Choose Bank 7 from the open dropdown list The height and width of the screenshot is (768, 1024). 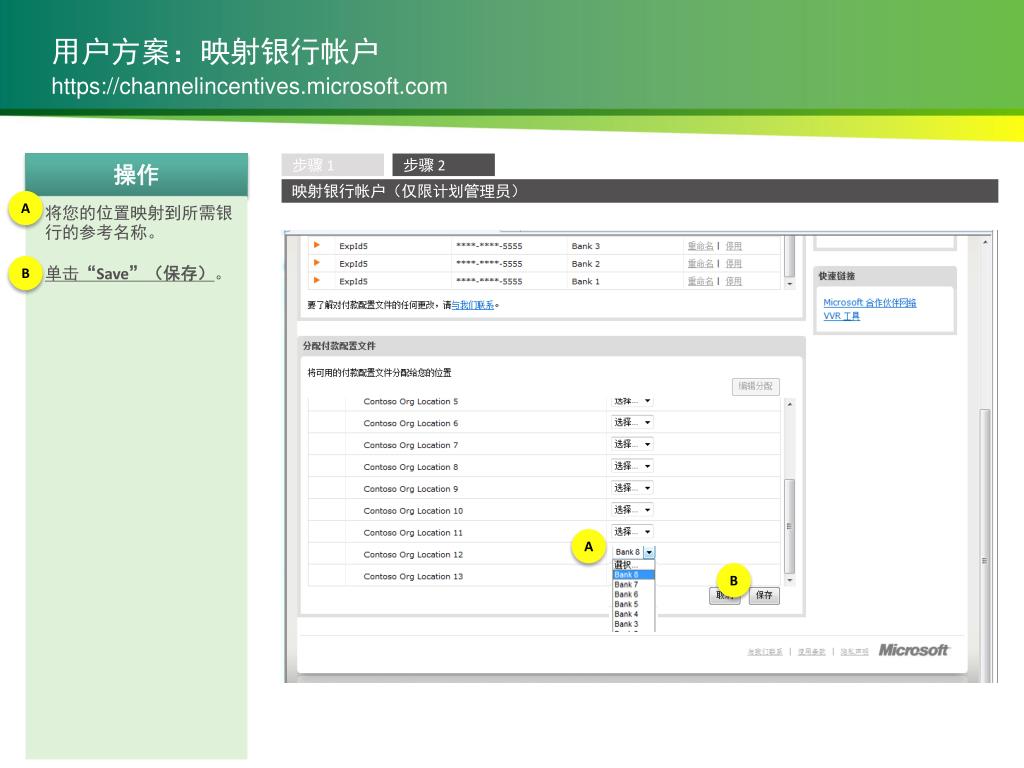[633, 584]
